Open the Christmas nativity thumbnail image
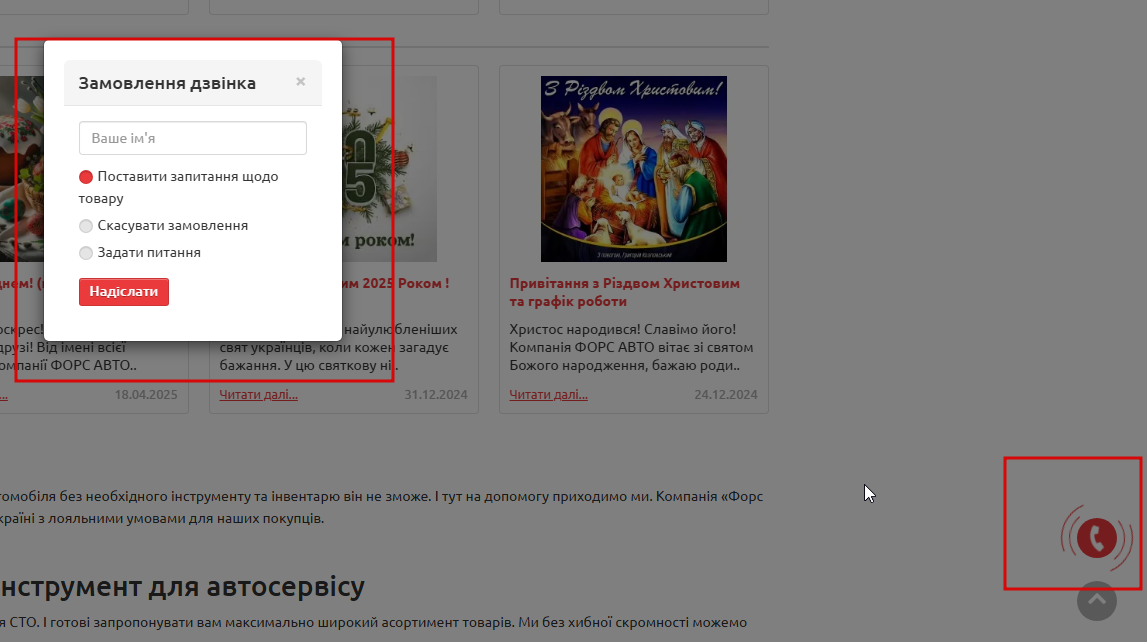 (x=633, y=169)
